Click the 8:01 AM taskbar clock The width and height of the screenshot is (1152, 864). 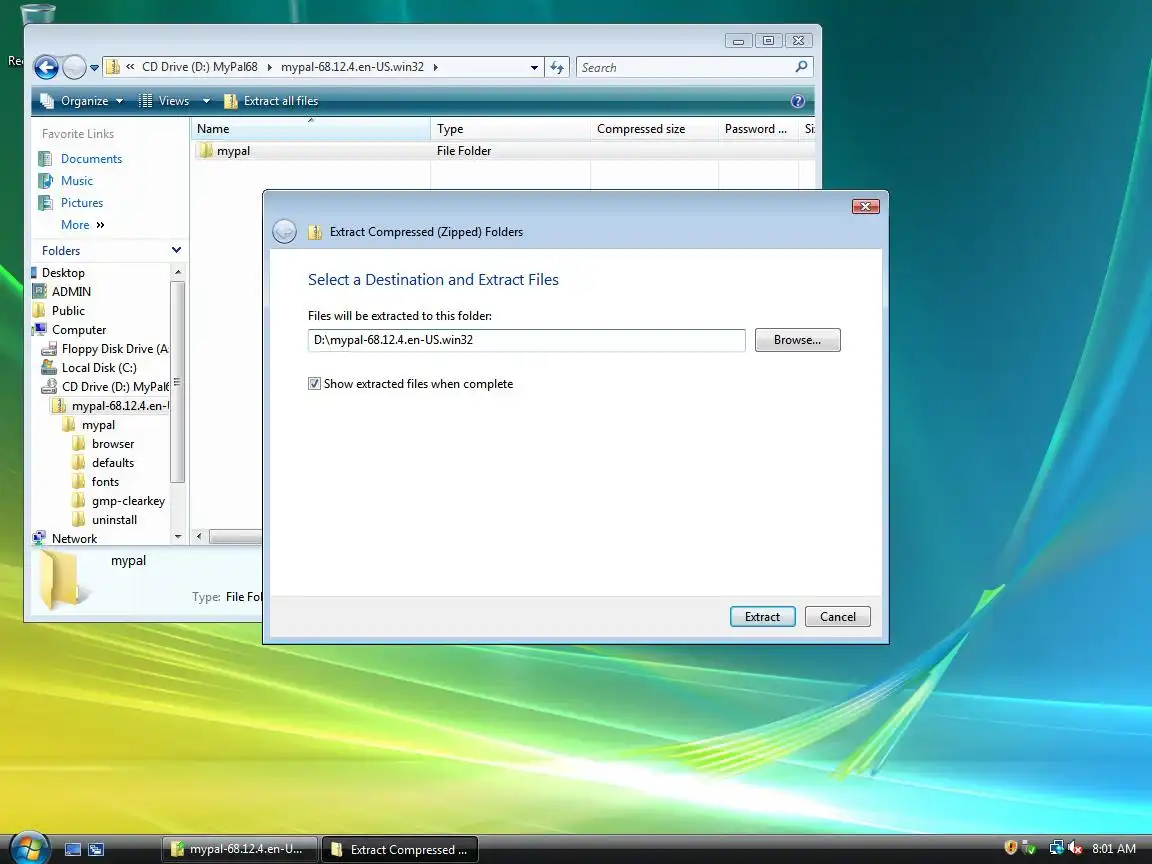click(1114, 849)
